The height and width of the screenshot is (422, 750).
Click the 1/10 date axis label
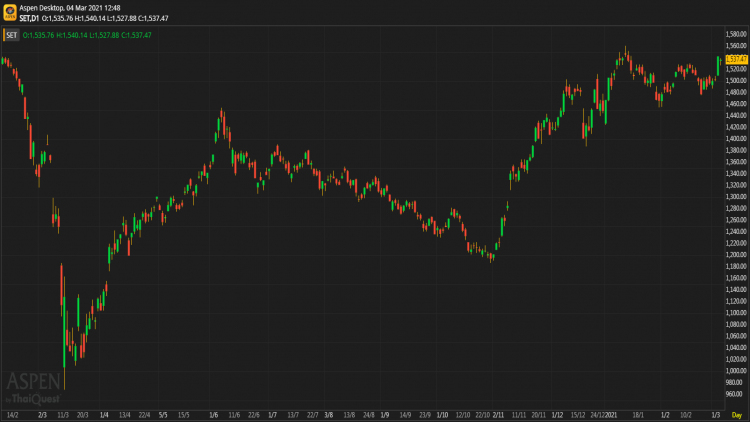442,415
